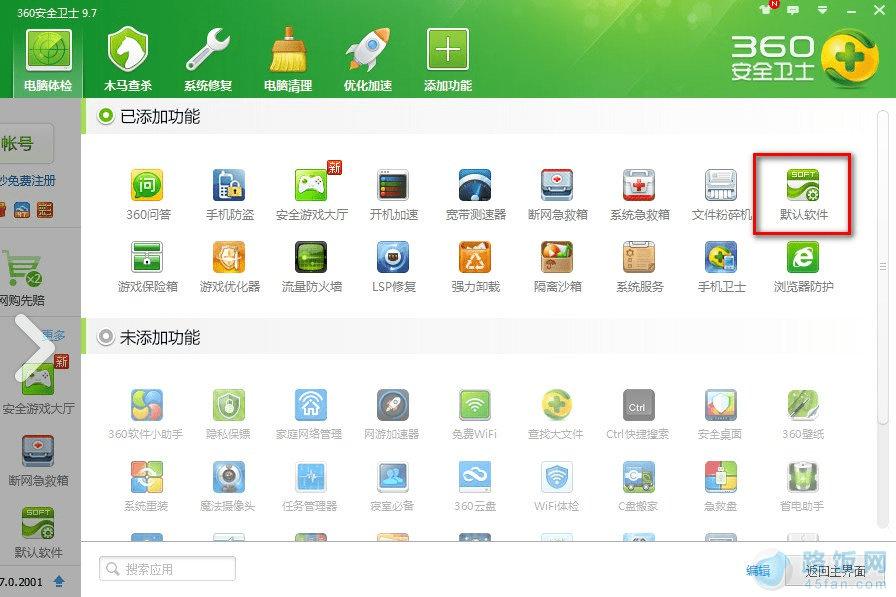Switch to 木马查杀 tab
Image resolution: width=896 pixels, height=597 pixels.
pos(127,61)
